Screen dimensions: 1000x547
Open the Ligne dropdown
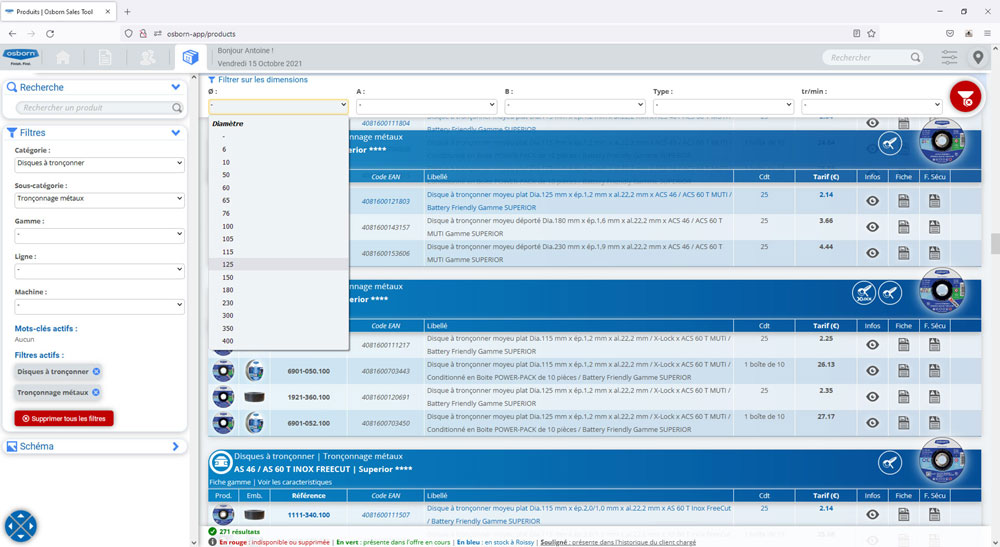tap(99, 270)
